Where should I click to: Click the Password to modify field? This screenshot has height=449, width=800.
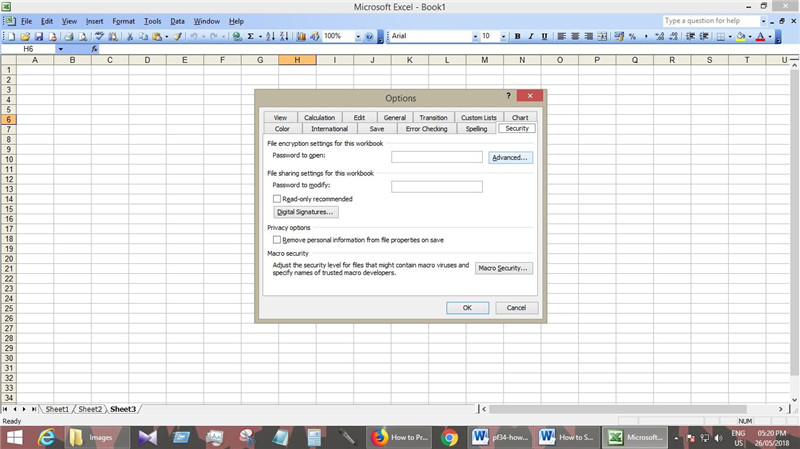tap(437, 187)
